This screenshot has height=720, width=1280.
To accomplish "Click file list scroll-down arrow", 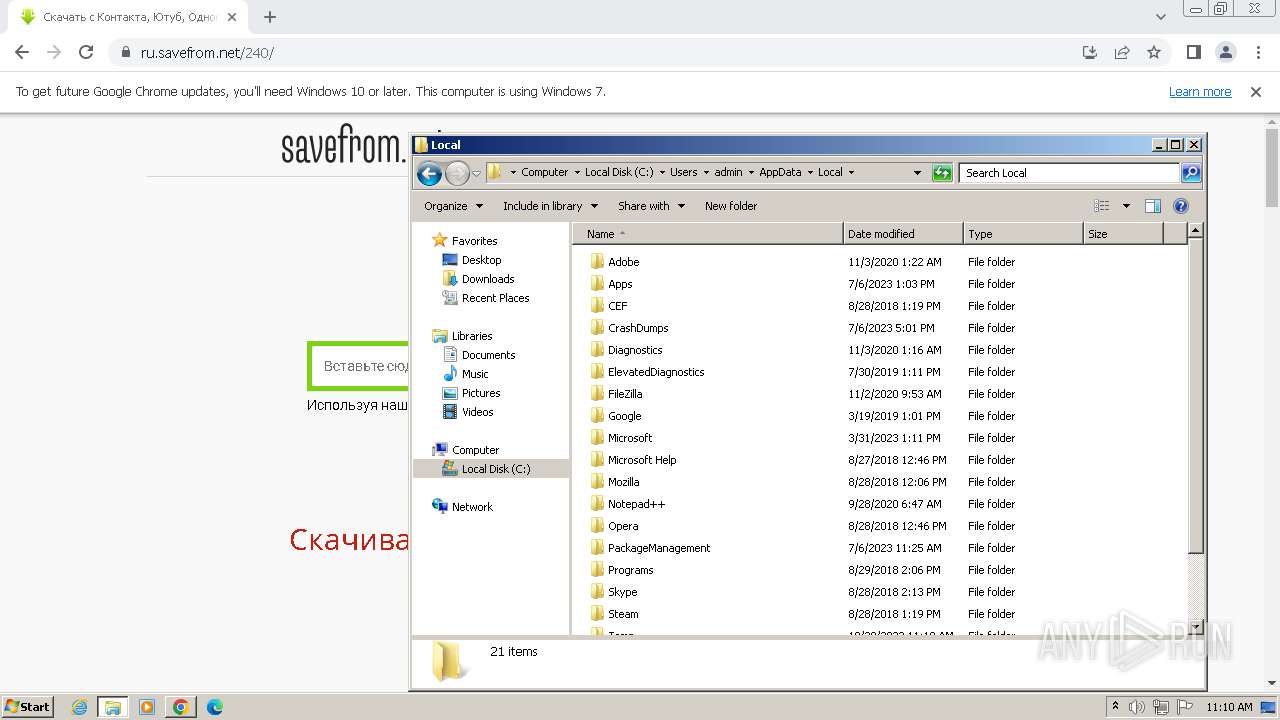I will pos(1195,628).
